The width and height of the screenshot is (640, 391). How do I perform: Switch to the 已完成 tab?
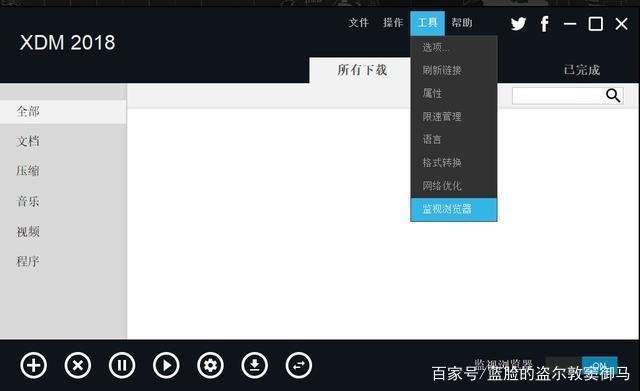582,70
